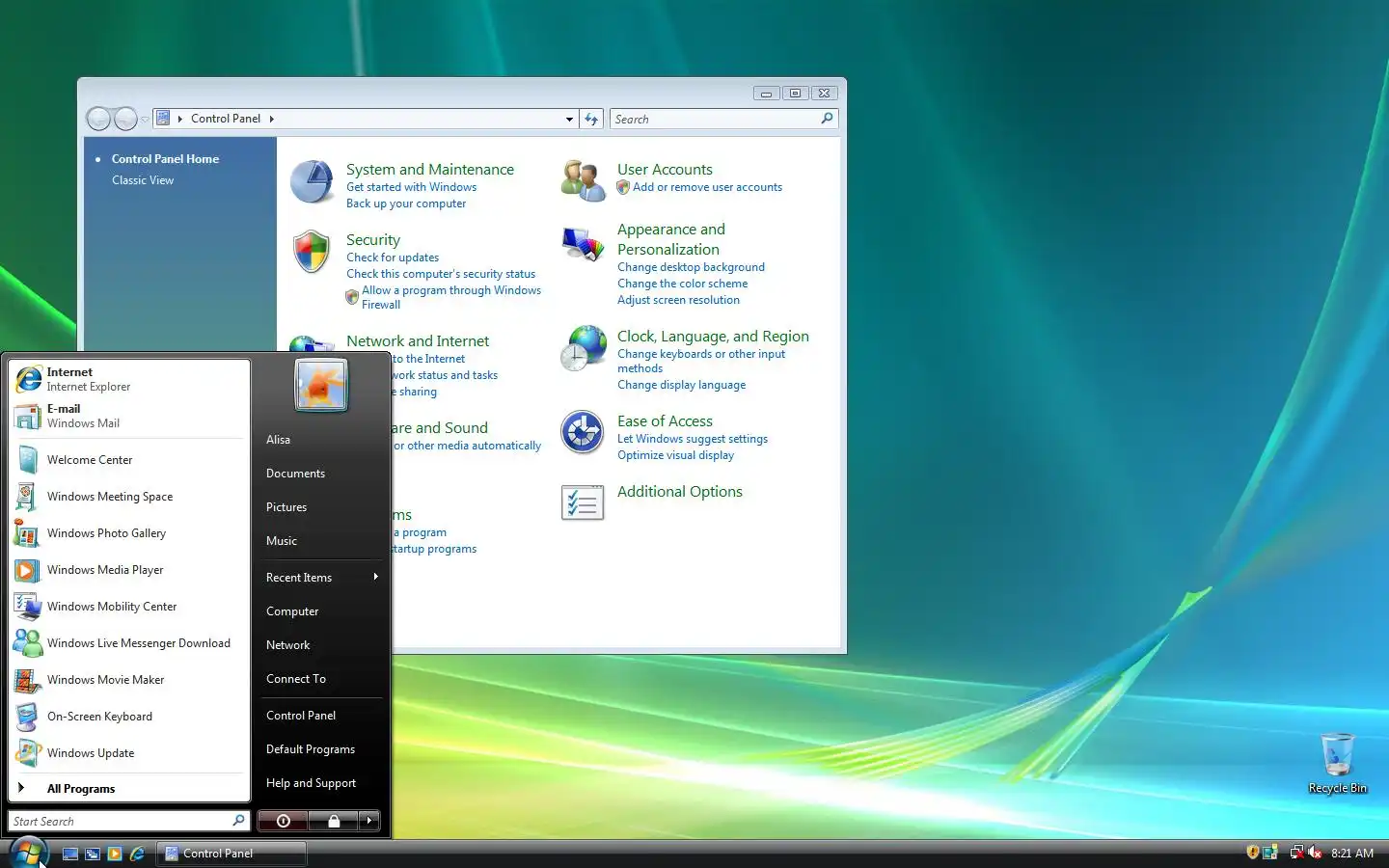Open Internet Explorer from Start menu
The image size is (1389, 868).
(129, 379)
